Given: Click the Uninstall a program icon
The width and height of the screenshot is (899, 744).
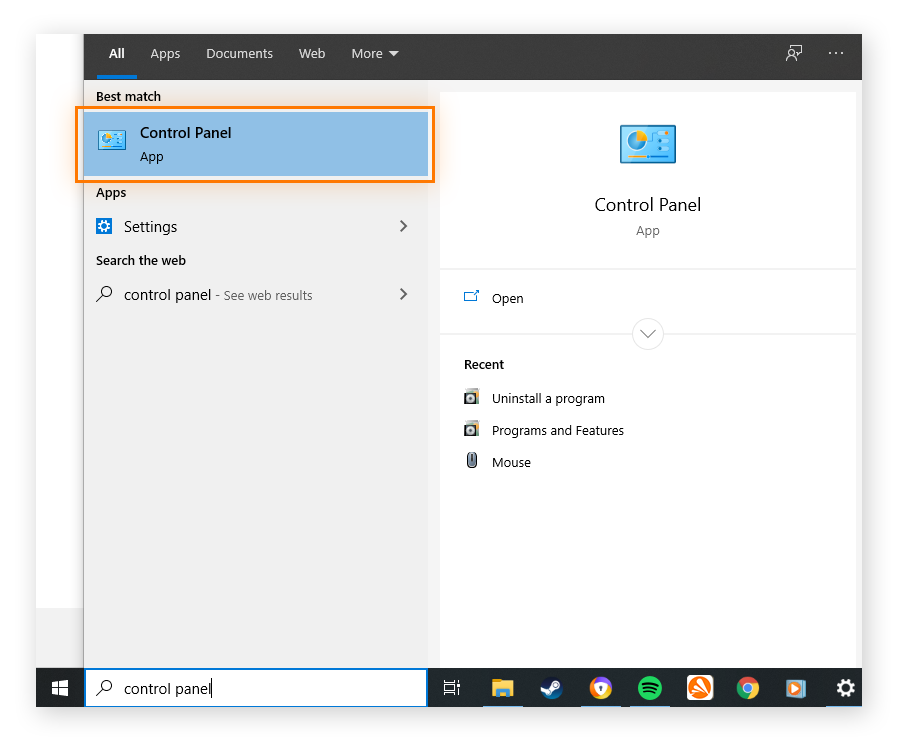Looking at the screenshot, I should click(x=471, y=397).
